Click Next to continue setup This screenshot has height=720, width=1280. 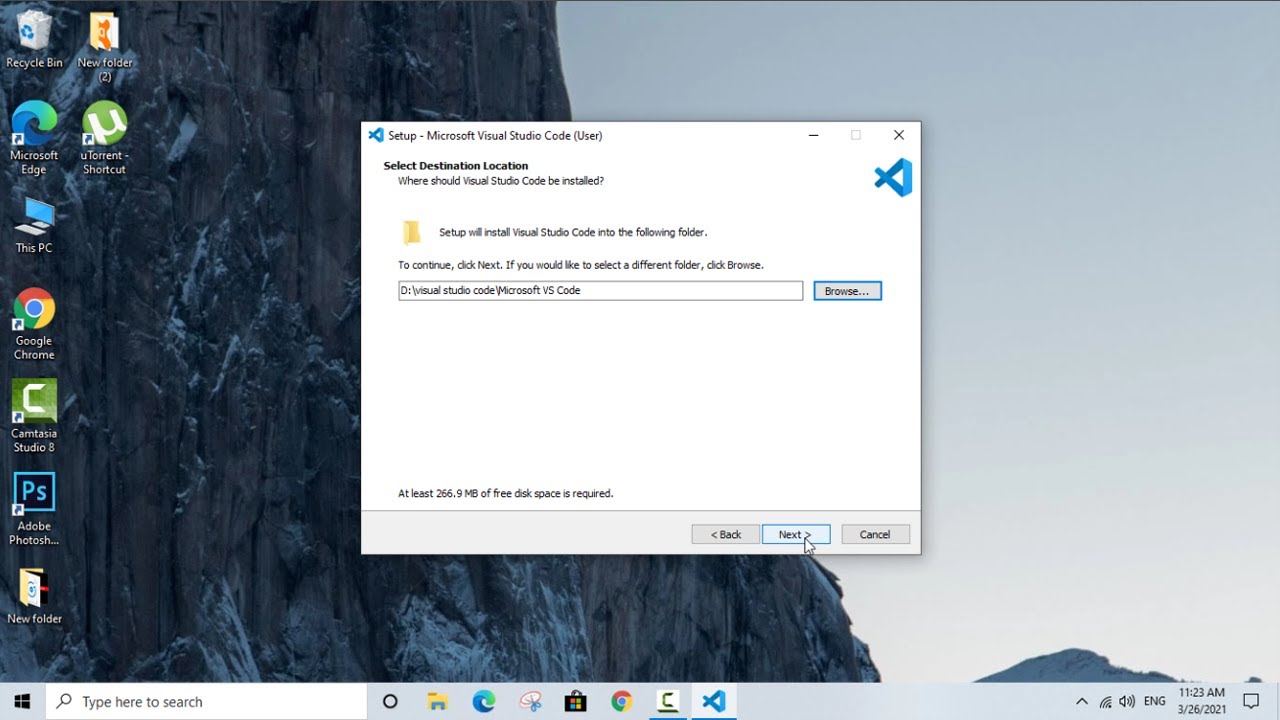pos(796,535)
